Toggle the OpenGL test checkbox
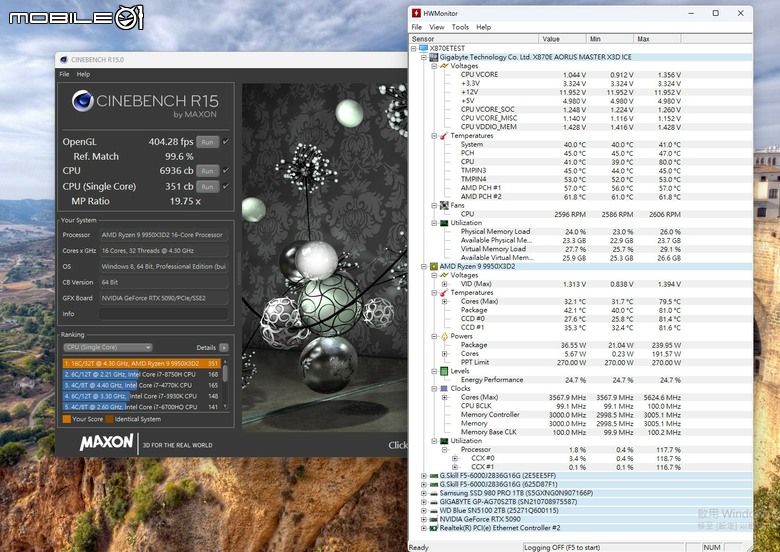 [226, 142]
